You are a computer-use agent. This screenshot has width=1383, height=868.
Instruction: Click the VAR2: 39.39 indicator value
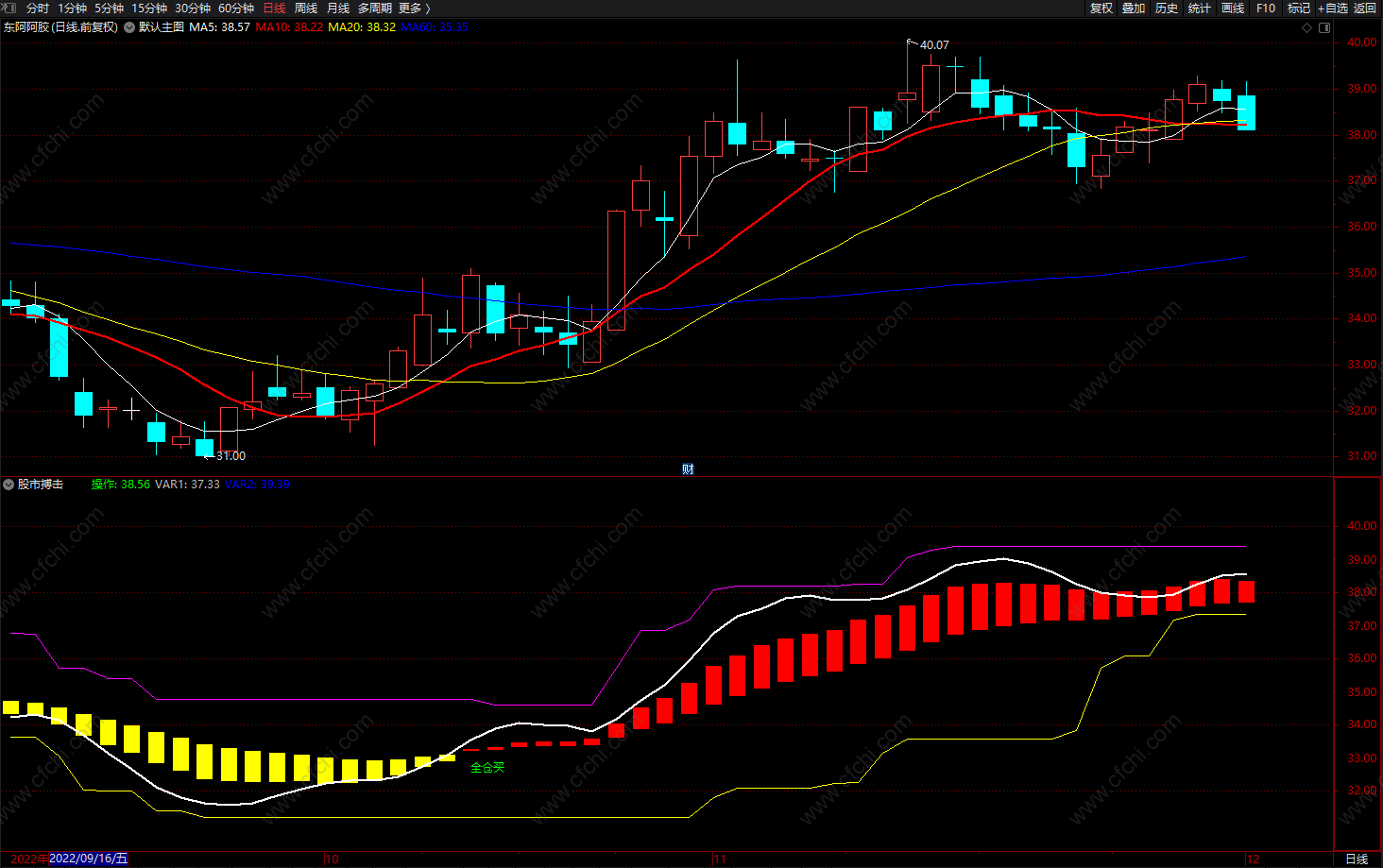pyautogui.click(x=257, y=485)
